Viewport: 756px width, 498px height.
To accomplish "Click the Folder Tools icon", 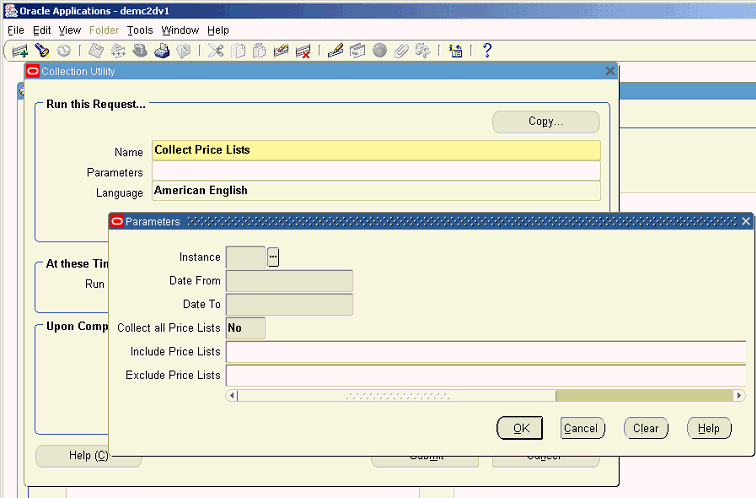I will [423, 50].
